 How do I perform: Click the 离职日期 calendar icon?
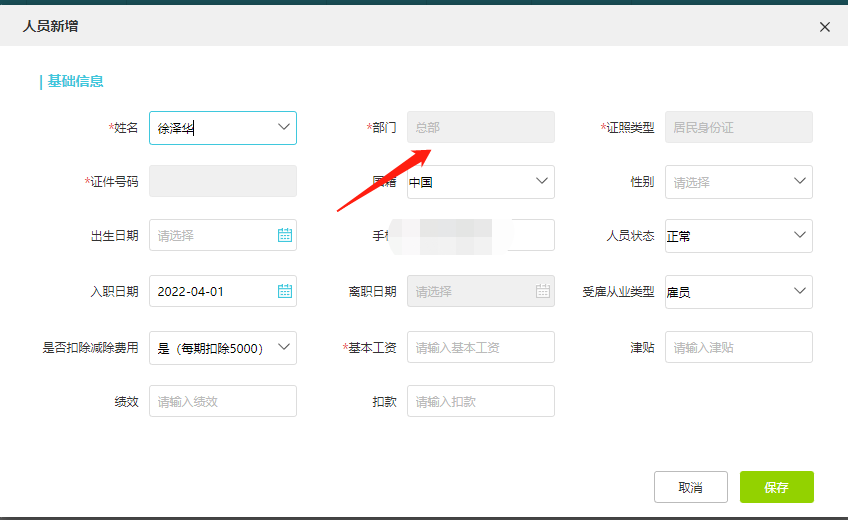pos(542,291)
